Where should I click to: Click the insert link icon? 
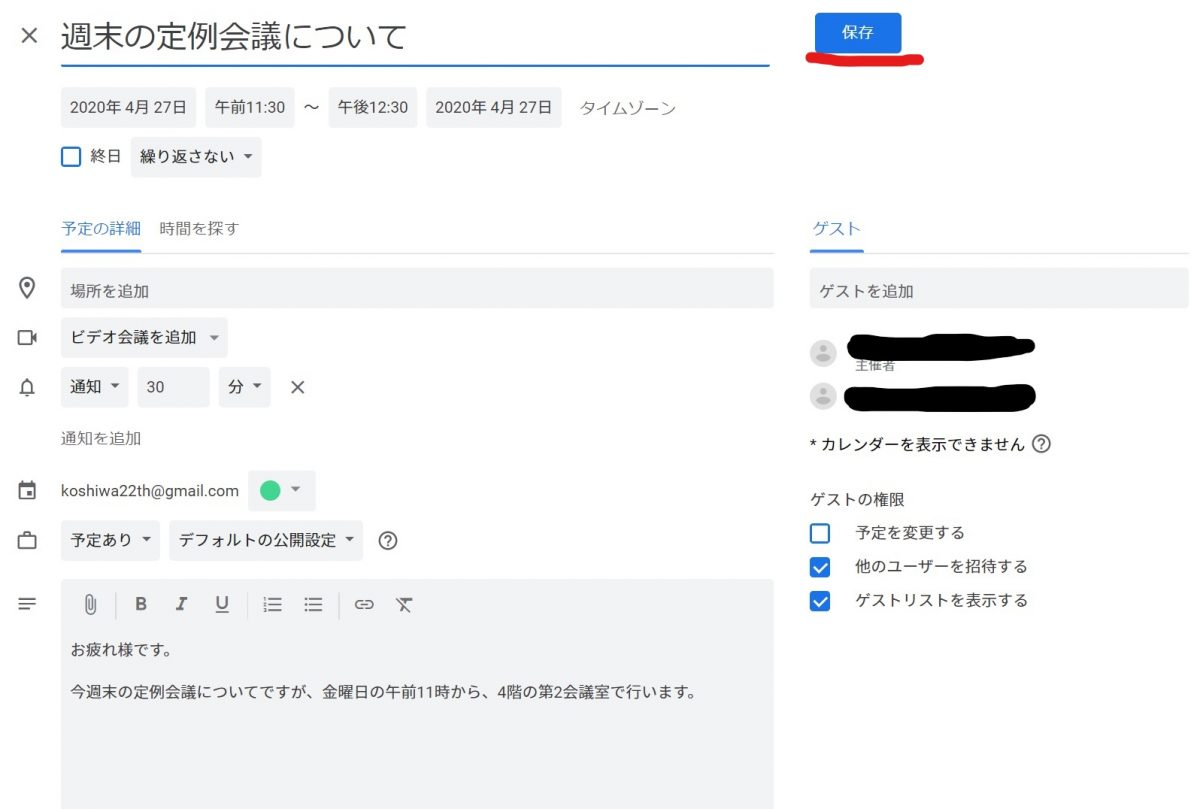tap(363, 604)
